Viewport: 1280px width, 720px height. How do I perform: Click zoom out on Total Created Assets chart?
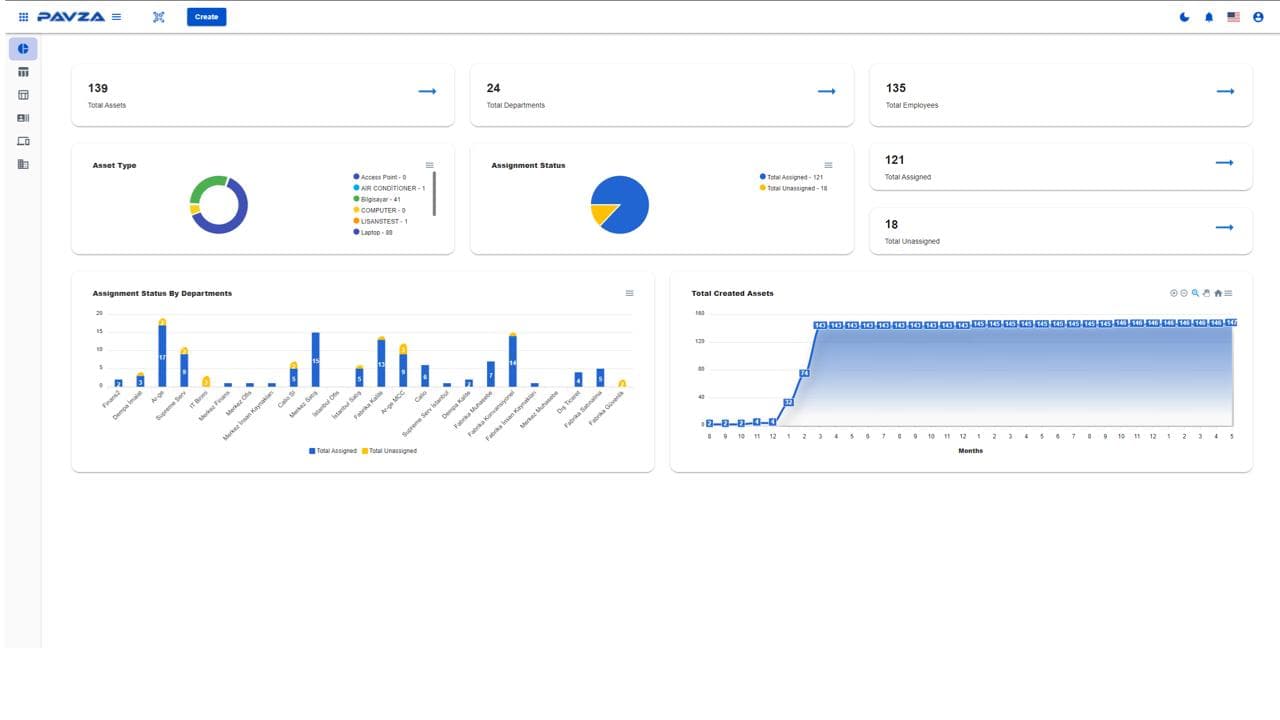[x=1184, y=293]
